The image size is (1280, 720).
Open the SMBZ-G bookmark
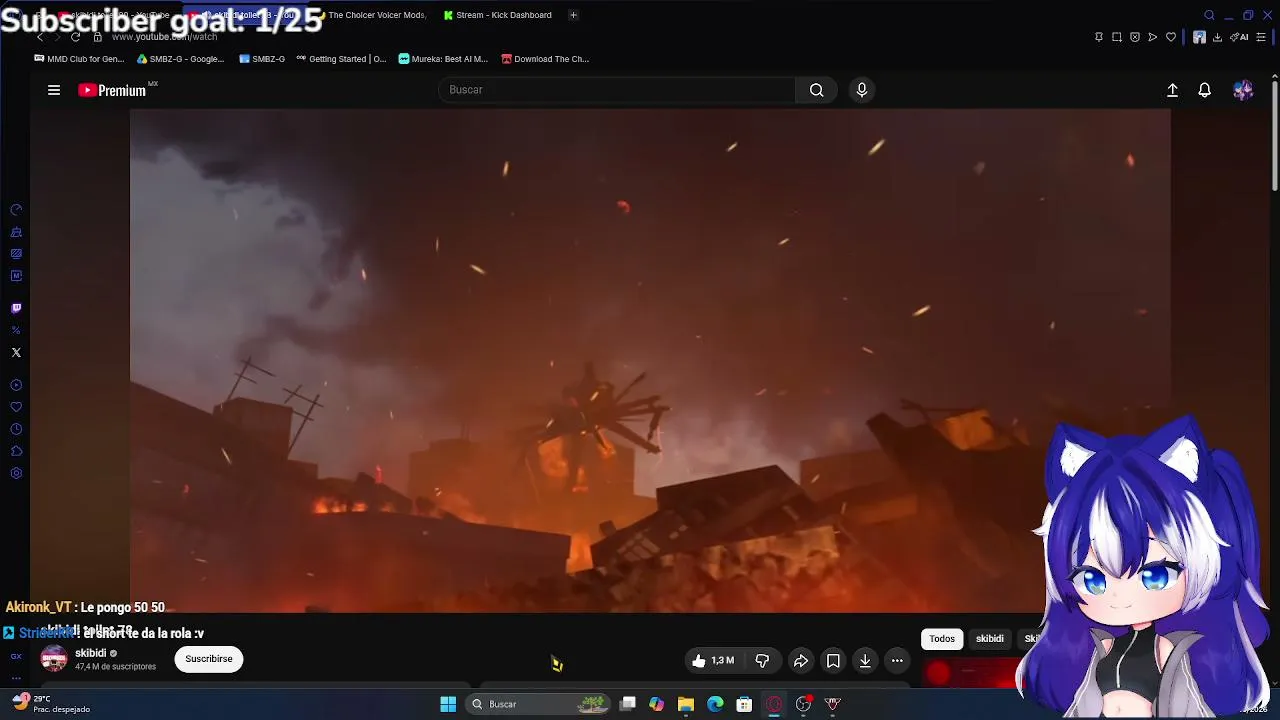coord(262,59)
